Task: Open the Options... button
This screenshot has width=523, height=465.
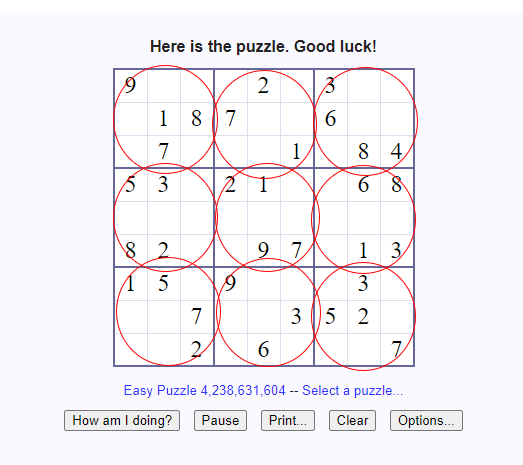Action: pyautogui.click(x=426, y=420)
